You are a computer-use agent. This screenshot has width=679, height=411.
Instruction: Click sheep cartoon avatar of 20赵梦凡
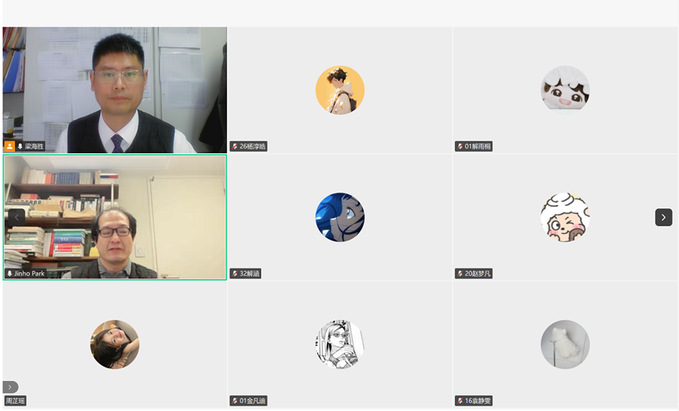tap(565, 217)
